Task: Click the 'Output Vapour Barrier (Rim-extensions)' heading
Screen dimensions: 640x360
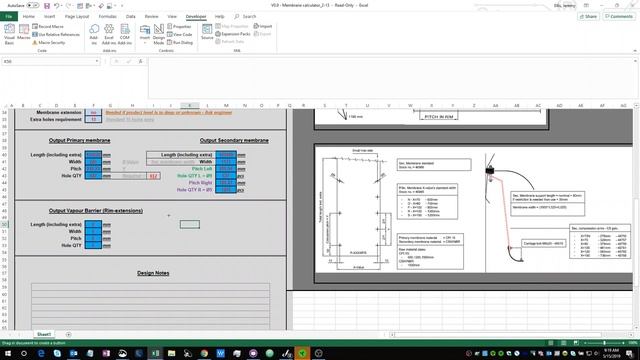Action: (x=96, y=211)
